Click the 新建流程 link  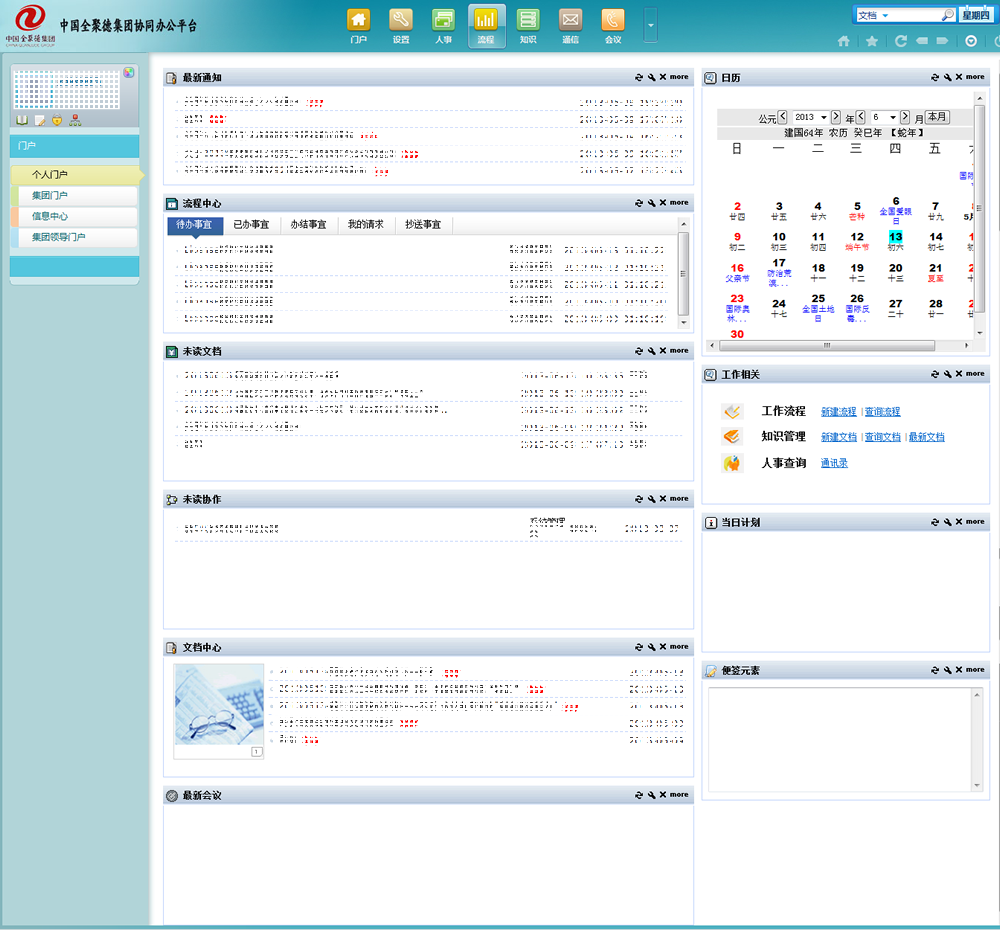click(838, 412)
